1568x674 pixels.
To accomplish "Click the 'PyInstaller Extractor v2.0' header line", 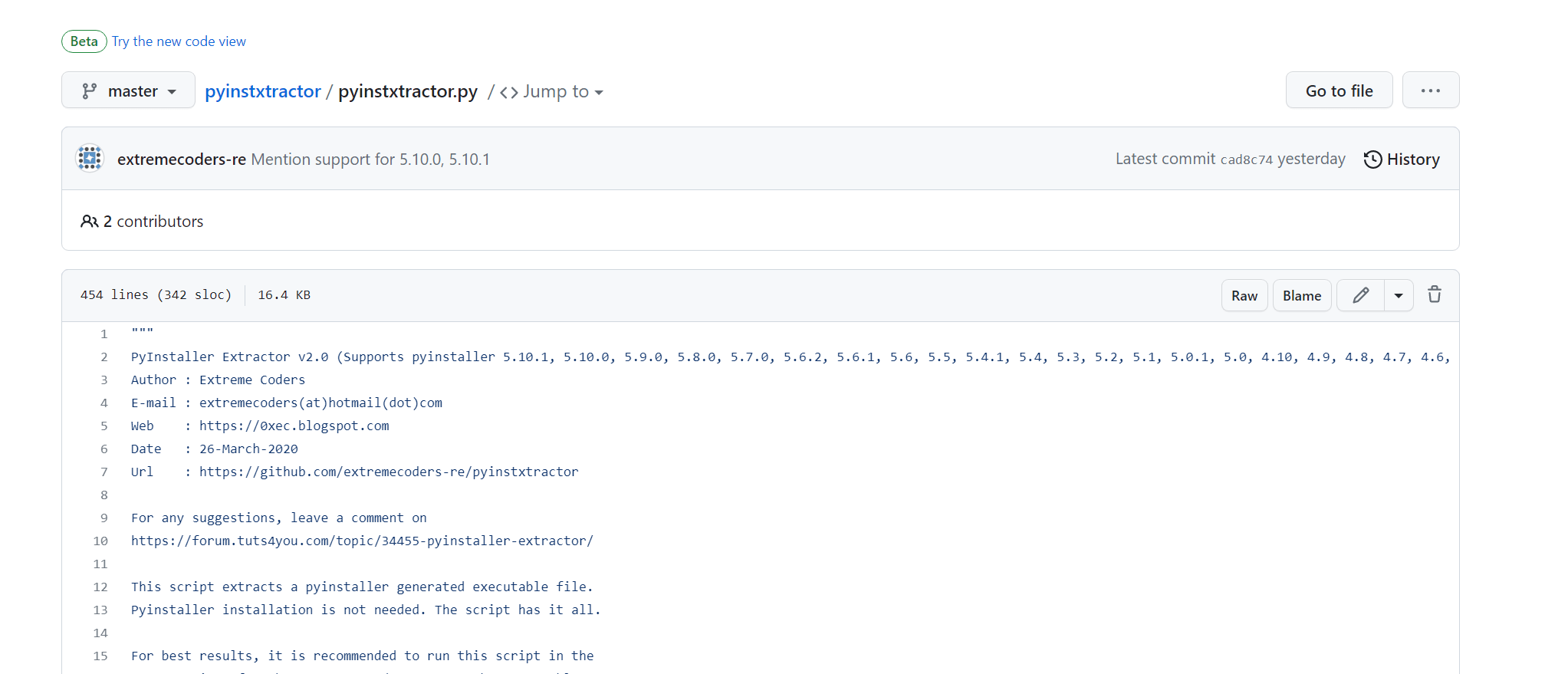I will click(791, 357).
